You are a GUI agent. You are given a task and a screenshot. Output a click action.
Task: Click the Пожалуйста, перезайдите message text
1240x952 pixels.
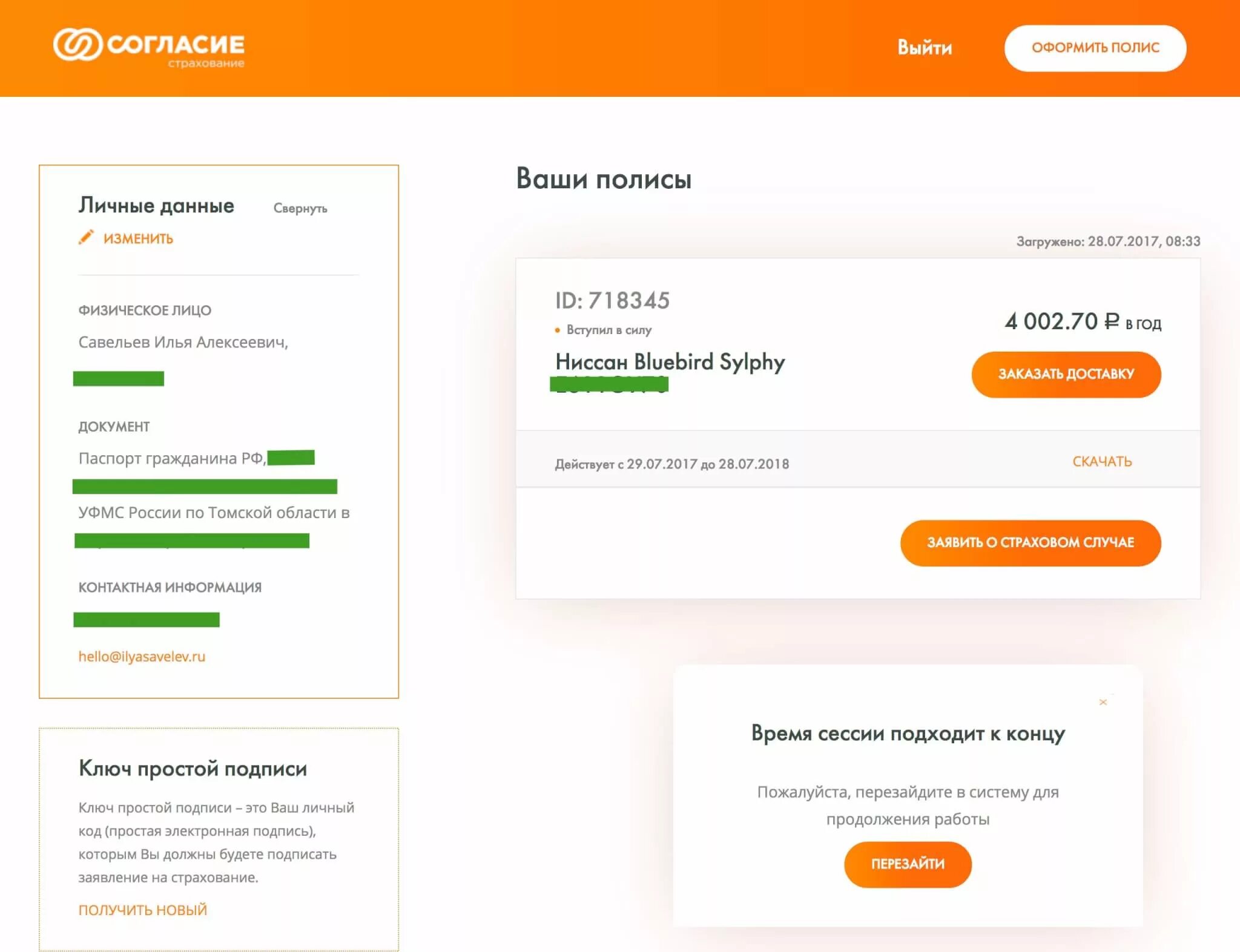pos(908,806)
